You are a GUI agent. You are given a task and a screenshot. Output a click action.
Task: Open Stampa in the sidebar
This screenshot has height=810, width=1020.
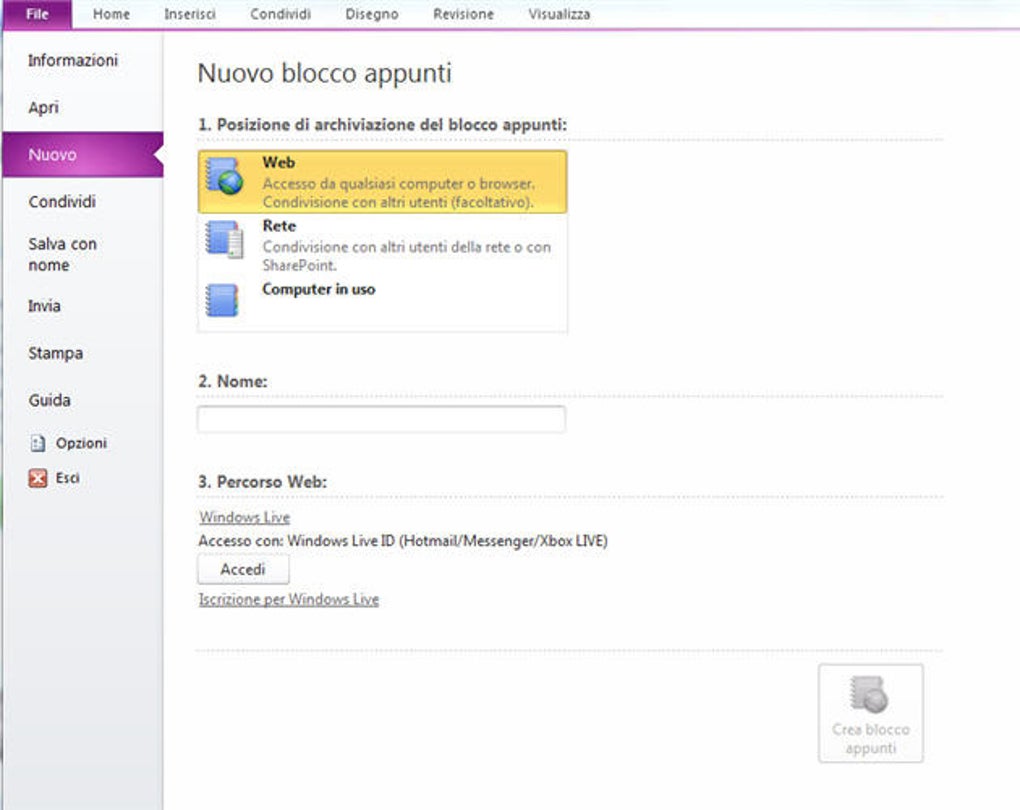(55, 353)
